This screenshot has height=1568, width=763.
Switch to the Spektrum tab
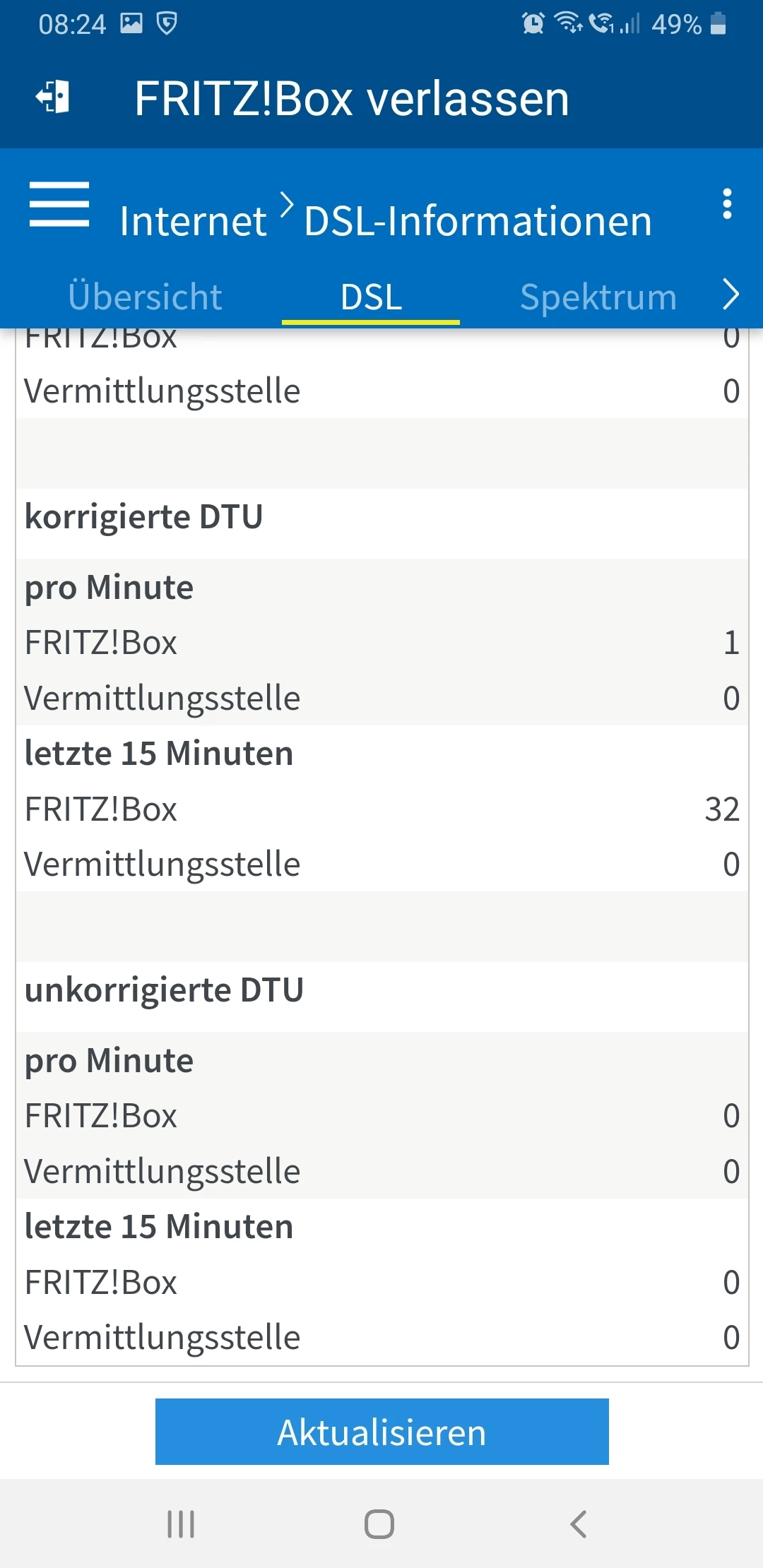598,297
